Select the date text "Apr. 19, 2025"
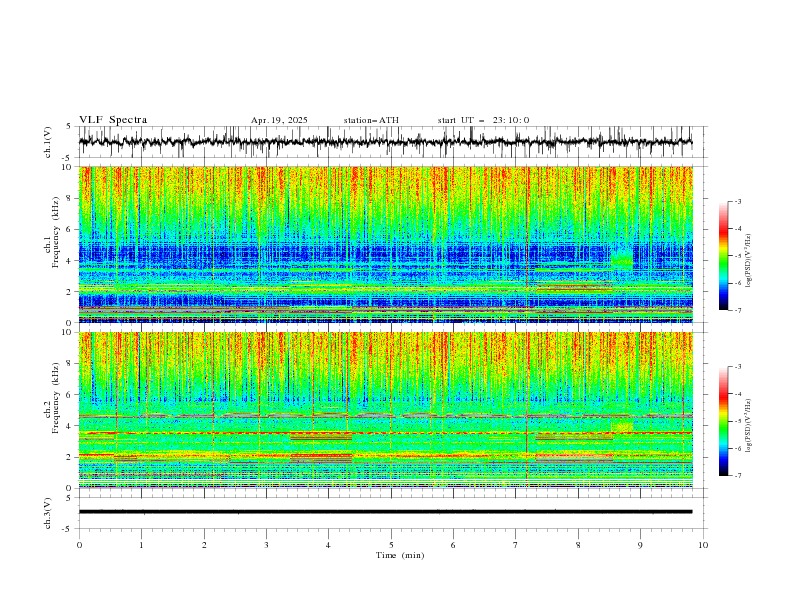Image resolution: width=792 pixels, height=612 pixels. click(279, 120)
